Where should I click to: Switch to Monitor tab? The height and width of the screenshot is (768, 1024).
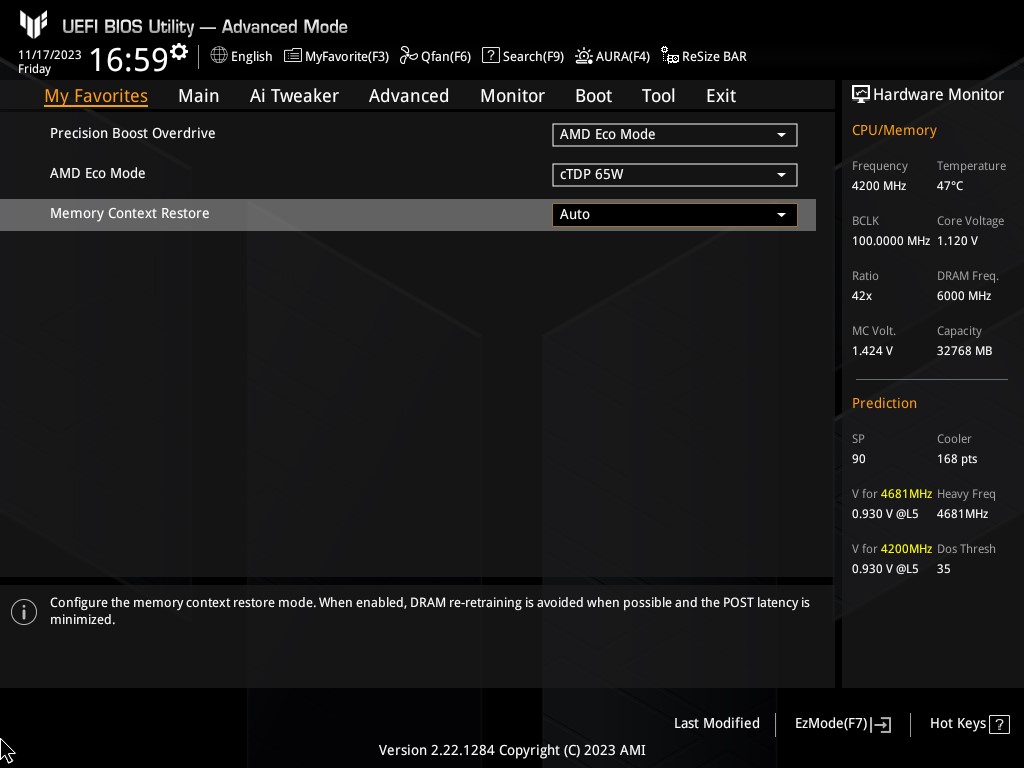pos(513,96)
